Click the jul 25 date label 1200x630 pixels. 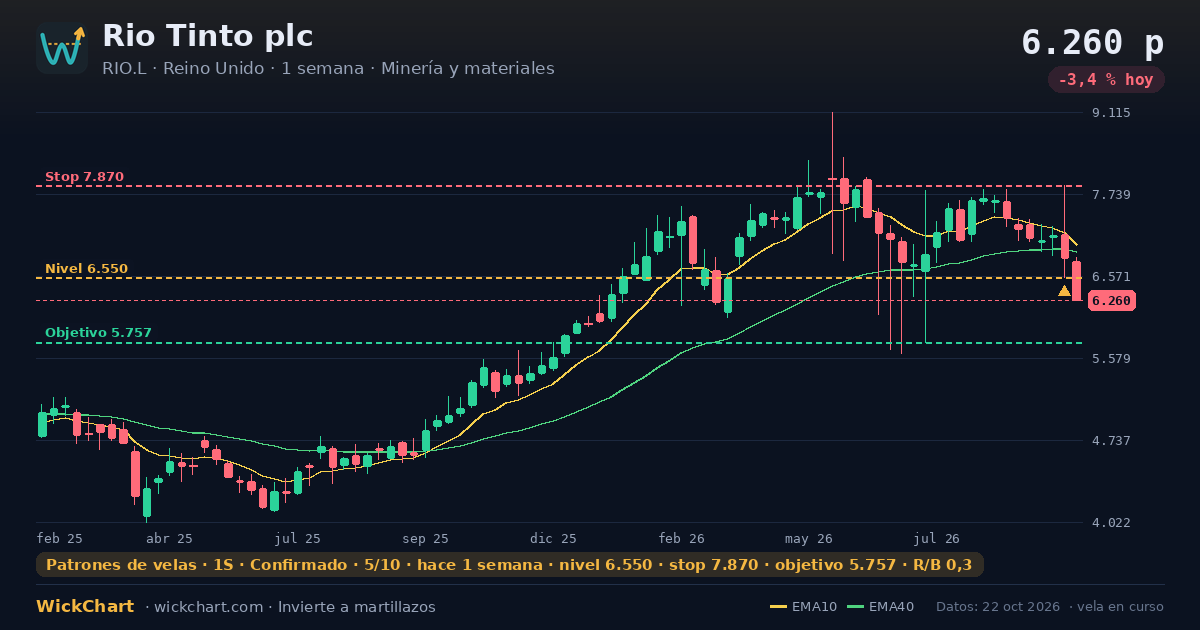(x=297, y=538)
